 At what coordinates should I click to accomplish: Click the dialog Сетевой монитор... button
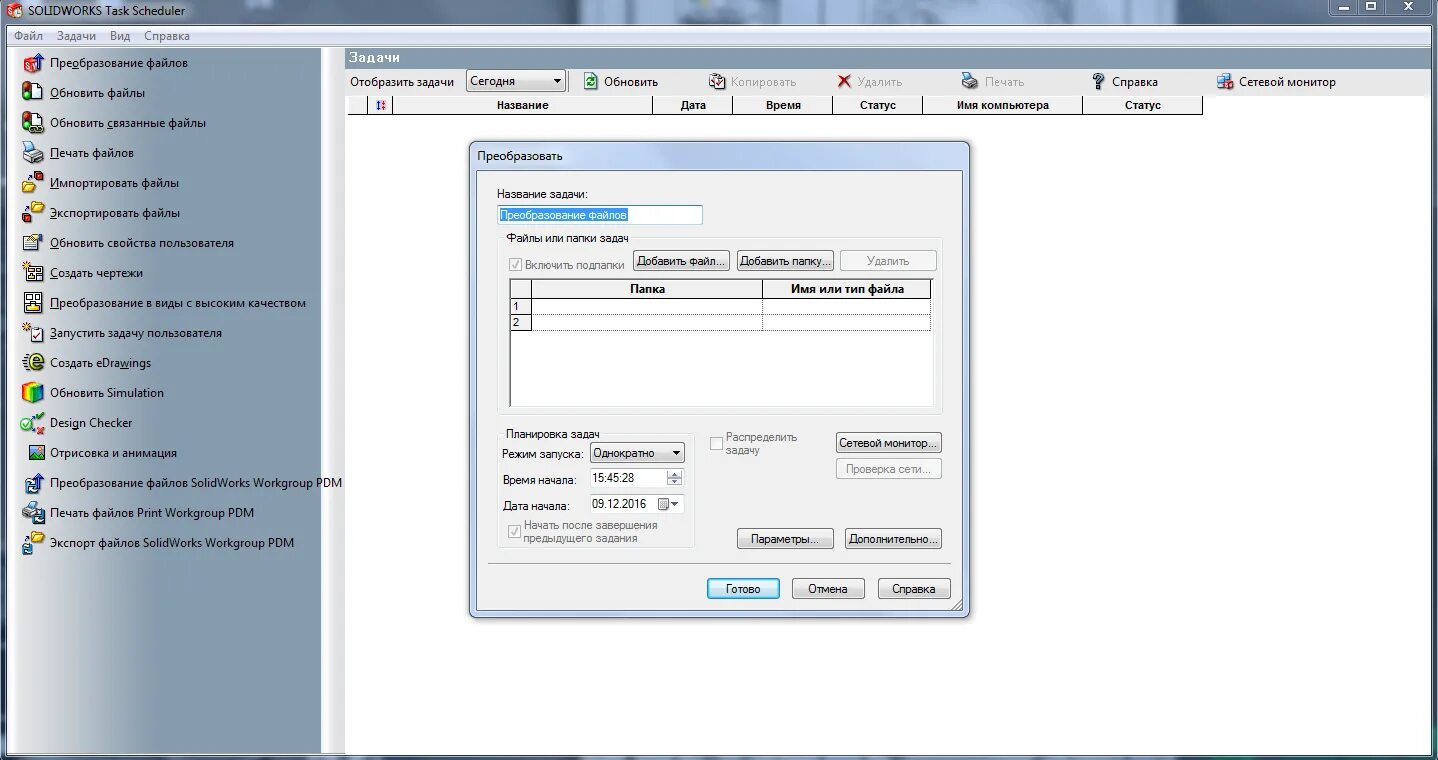889,443
